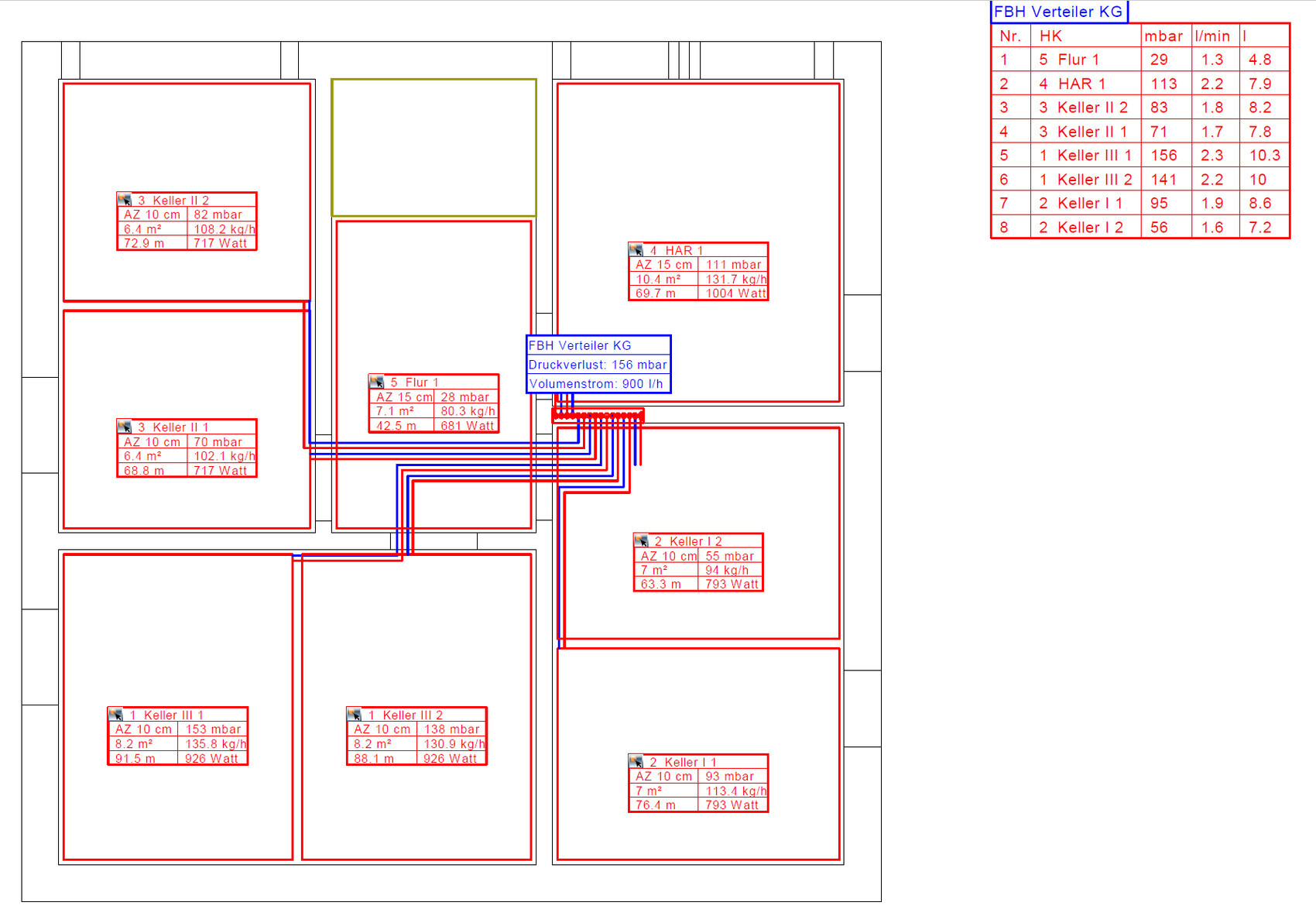Click the HK column header in table
Image resolution: width=1316 pixels, height=916 pixels.
pos(1050,36)
